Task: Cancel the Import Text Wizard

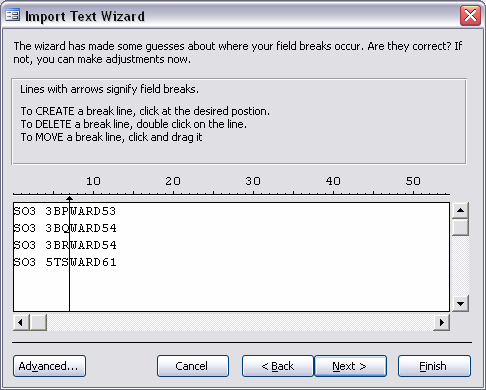Action: (x=193, y=366)
